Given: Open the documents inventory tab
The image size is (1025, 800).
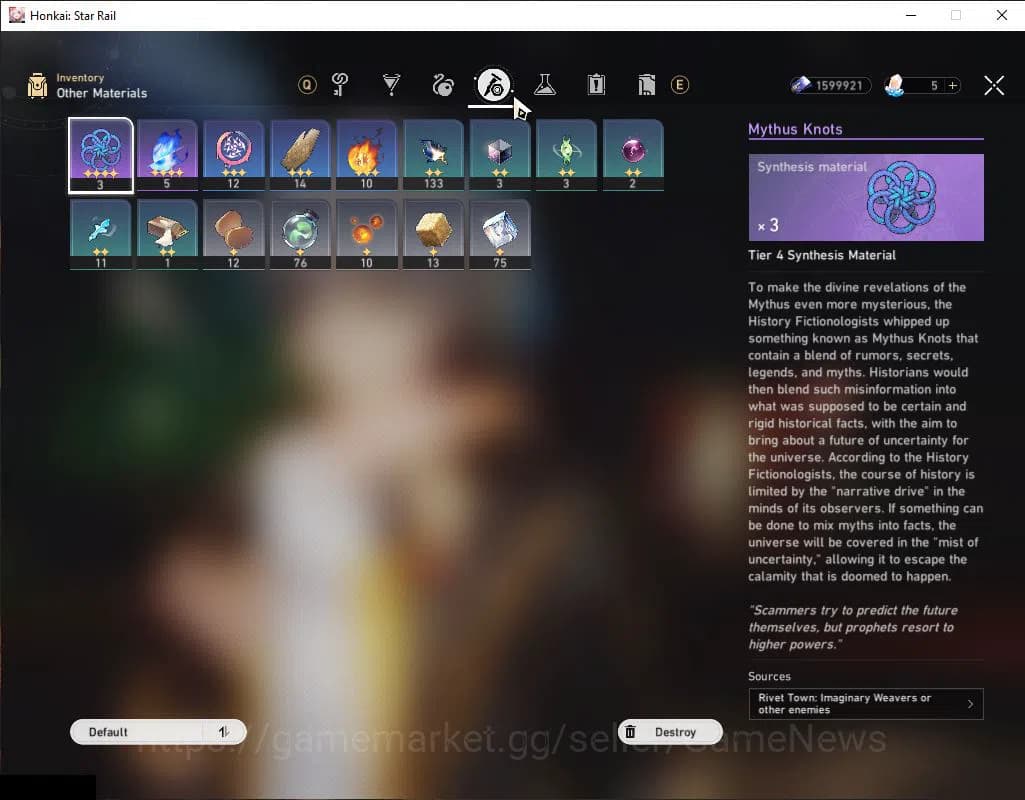Looking at the screenshot, I should (646, 84).
